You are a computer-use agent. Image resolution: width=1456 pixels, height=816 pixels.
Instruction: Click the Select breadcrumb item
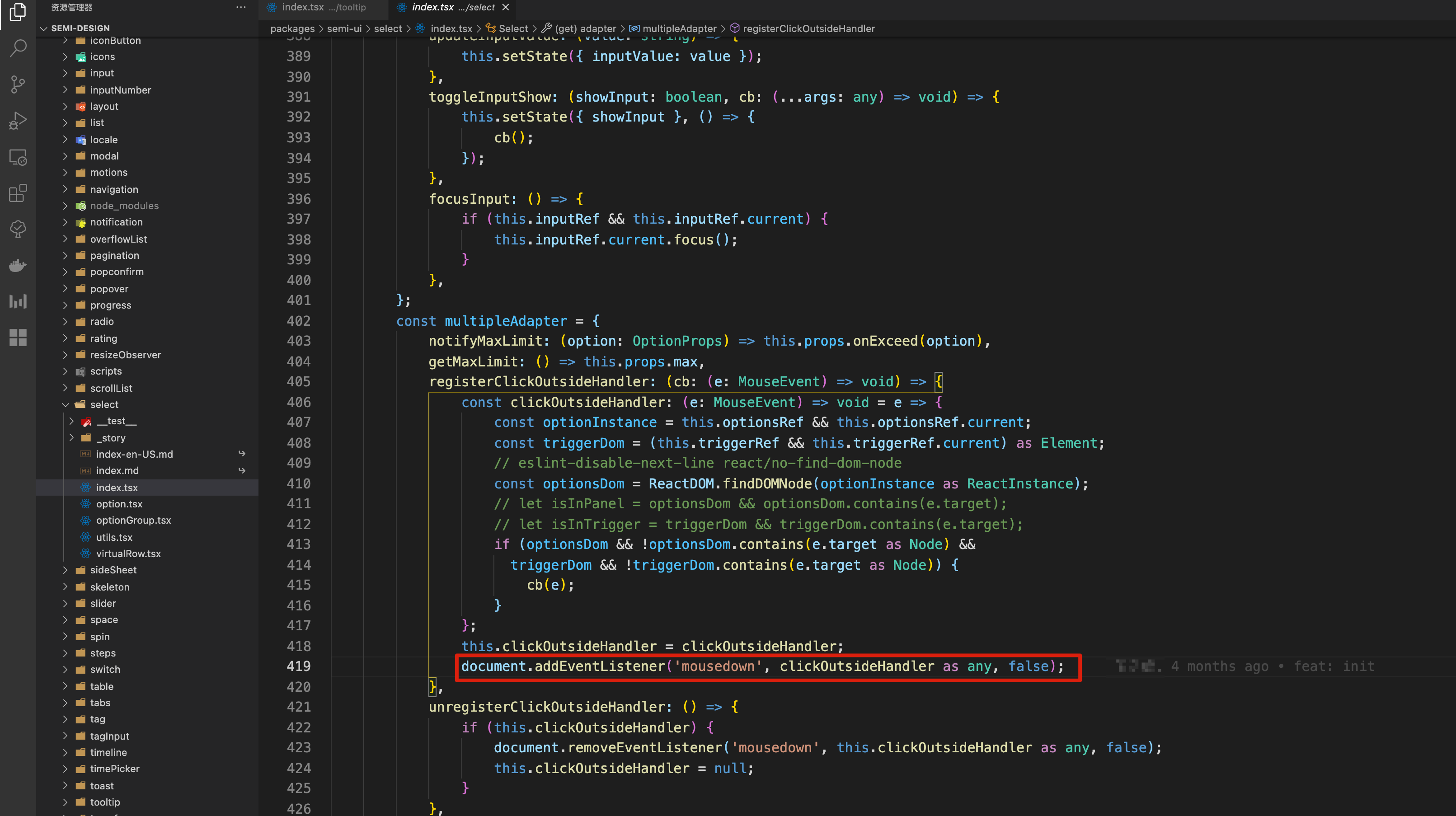pos(513,28)
